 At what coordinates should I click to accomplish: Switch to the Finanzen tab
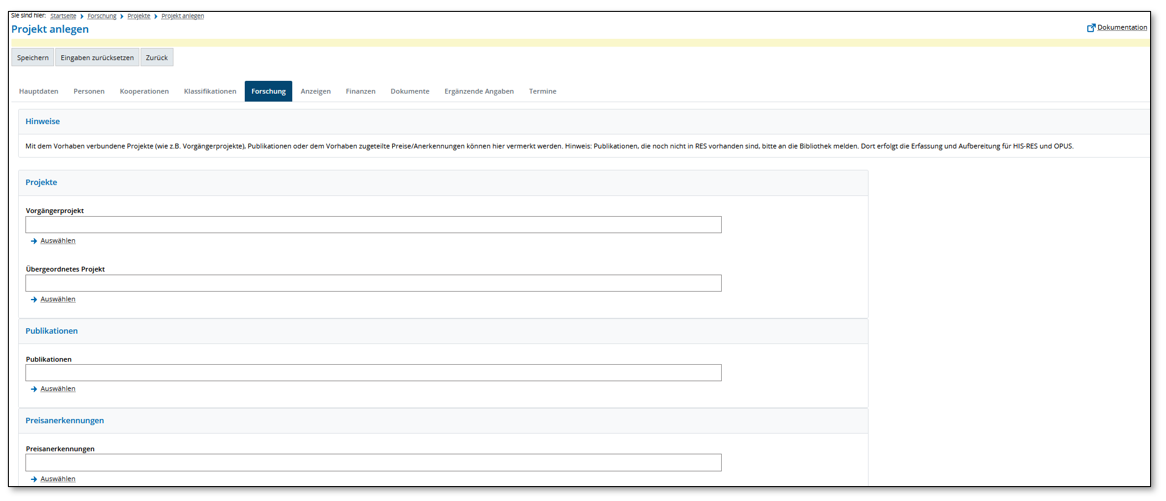360,92
